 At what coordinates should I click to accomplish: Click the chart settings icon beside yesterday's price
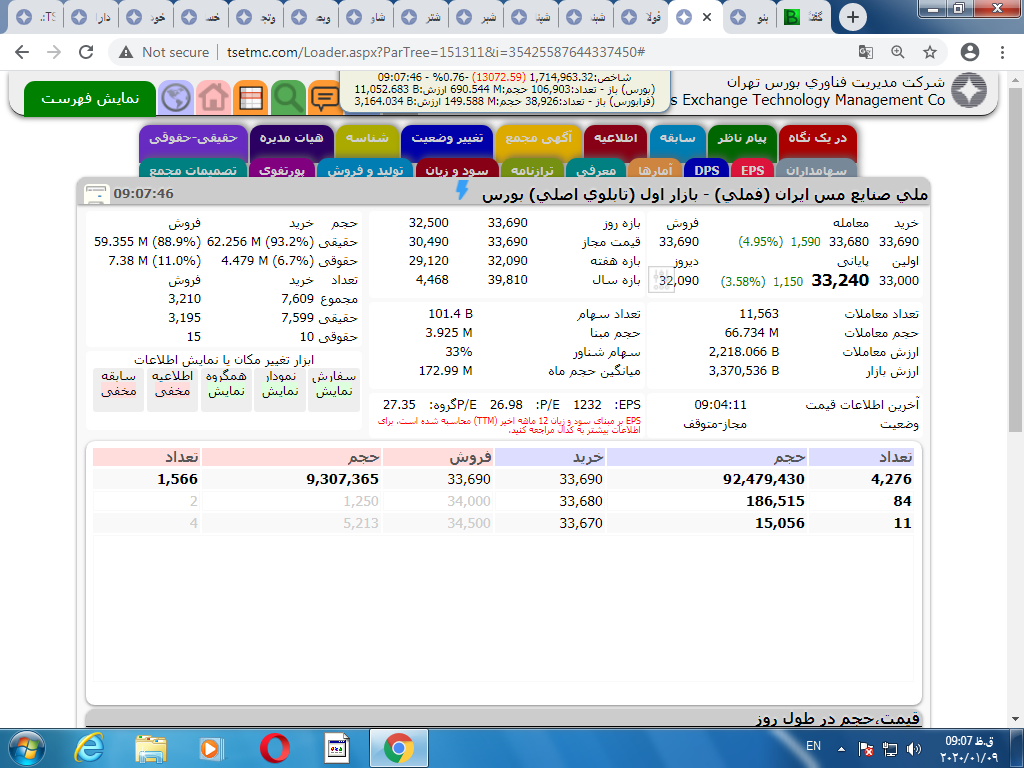click(x=663, y=280)
